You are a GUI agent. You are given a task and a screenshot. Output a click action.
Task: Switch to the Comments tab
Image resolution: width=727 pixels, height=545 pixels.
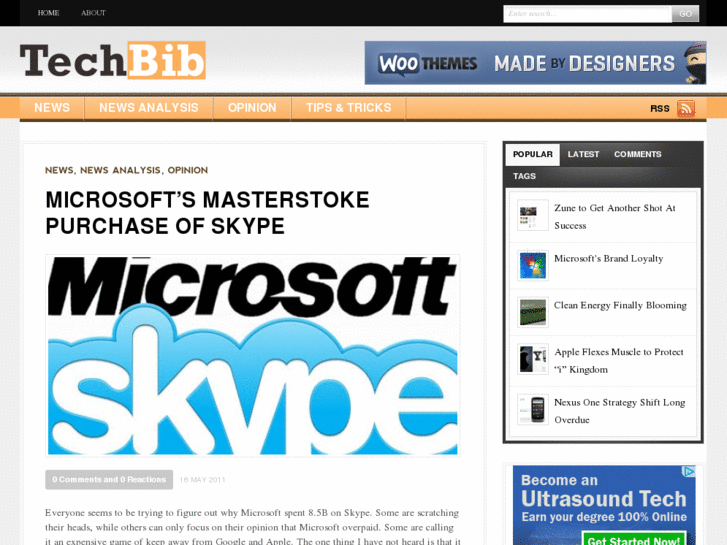tap(638, 154)
